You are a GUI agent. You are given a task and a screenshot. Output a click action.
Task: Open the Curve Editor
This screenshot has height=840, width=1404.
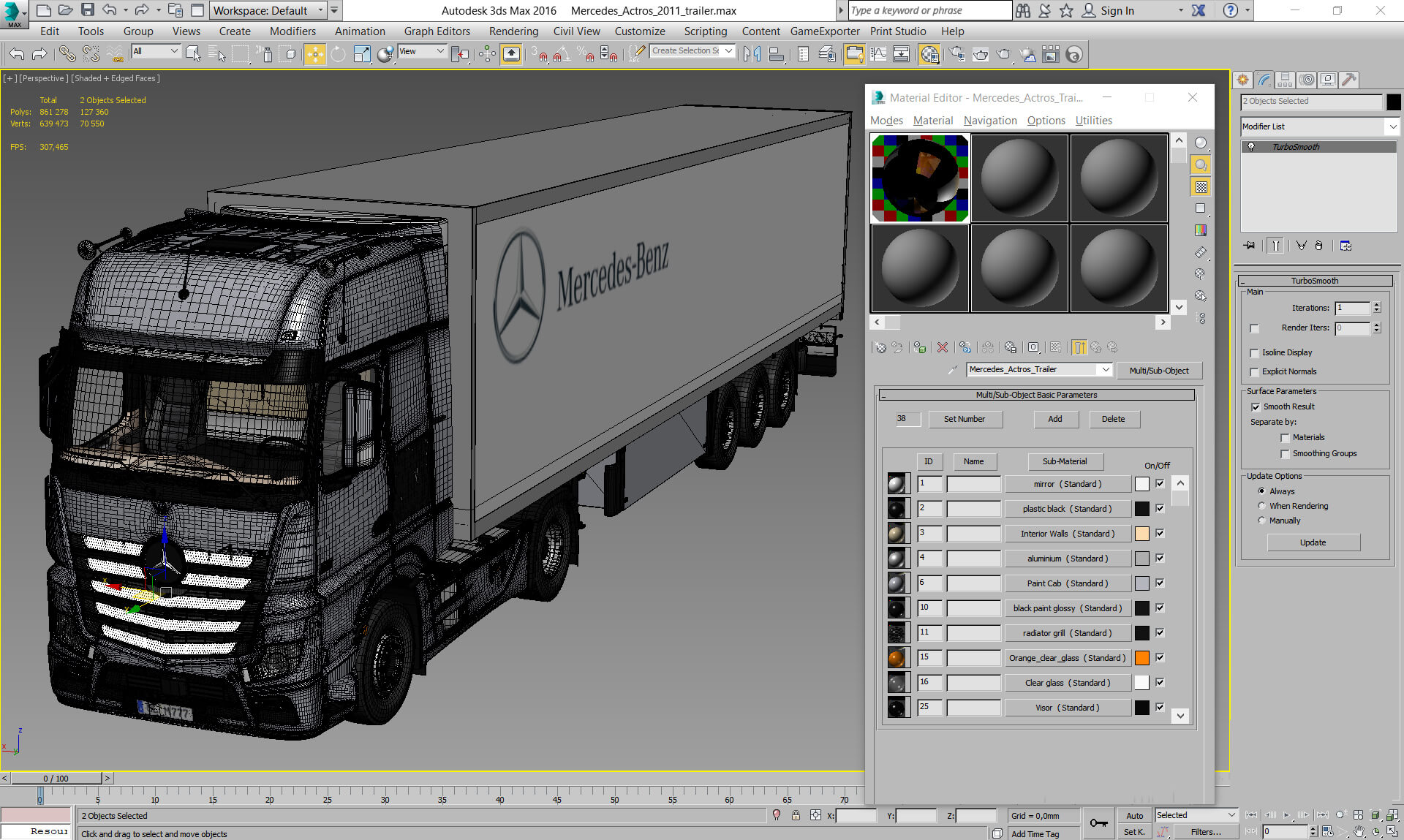[x=878, y=54]
